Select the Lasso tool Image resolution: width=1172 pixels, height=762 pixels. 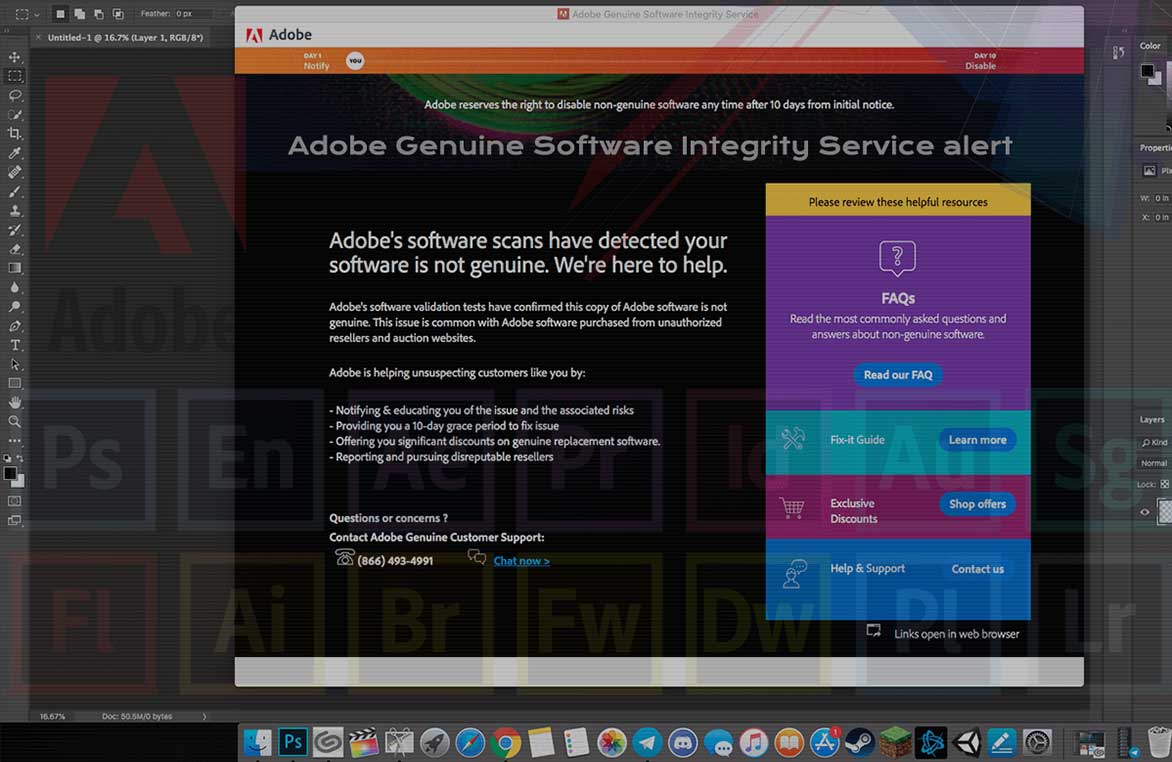(14, 95)
